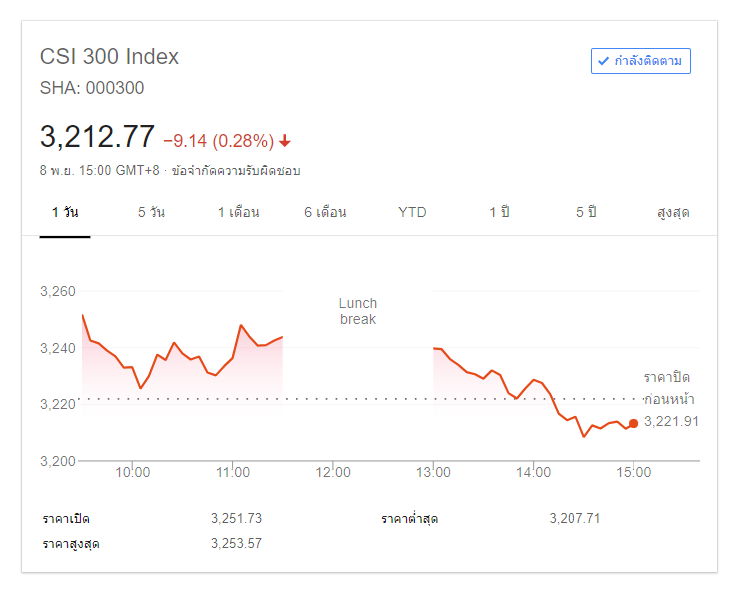This screenshot has width=741, height=595.
Task: Click the red down arrow beside percentage
Action: tap(285, 141)
